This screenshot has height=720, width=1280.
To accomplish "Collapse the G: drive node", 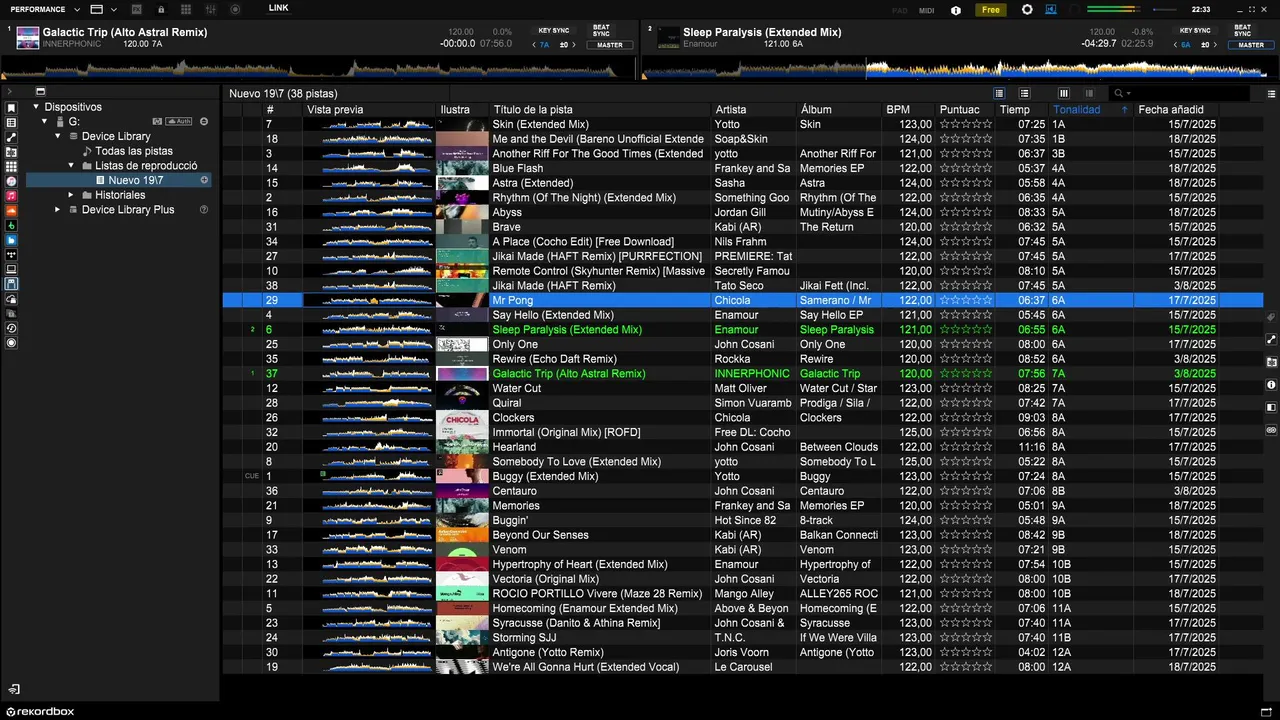I will tap(45, 121).
